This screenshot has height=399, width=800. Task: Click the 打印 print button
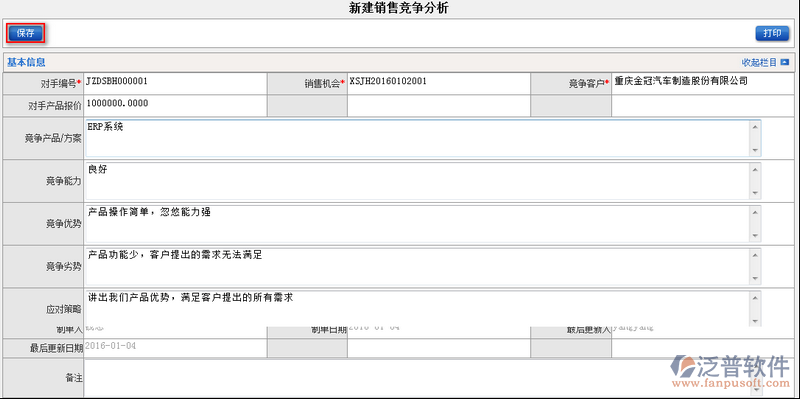[x=772, y=33]
